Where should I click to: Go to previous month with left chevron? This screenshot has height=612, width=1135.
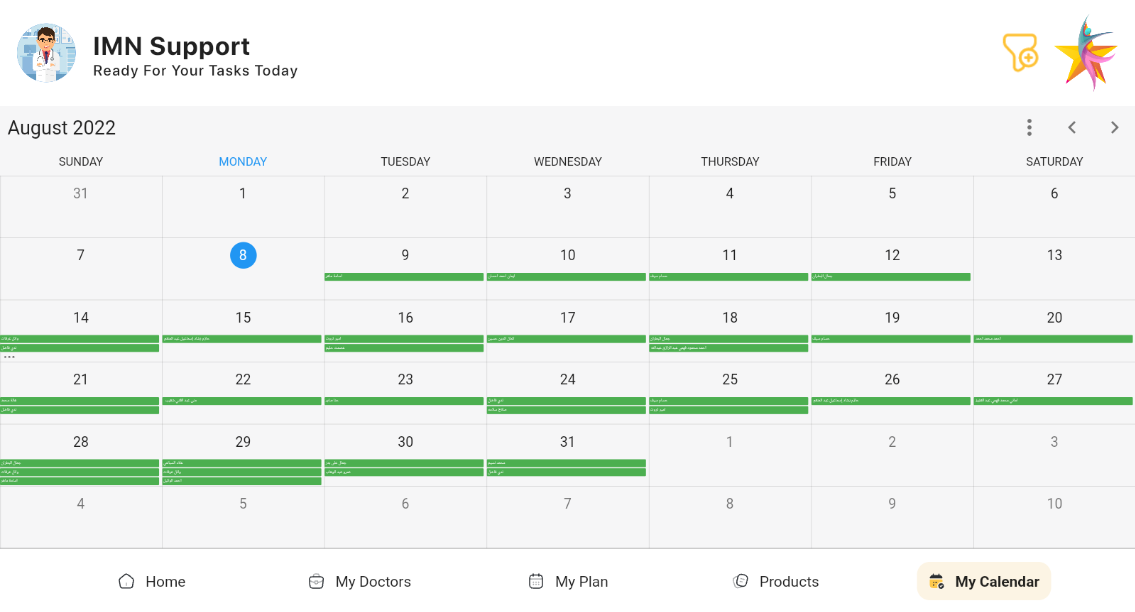[1072, 127]
